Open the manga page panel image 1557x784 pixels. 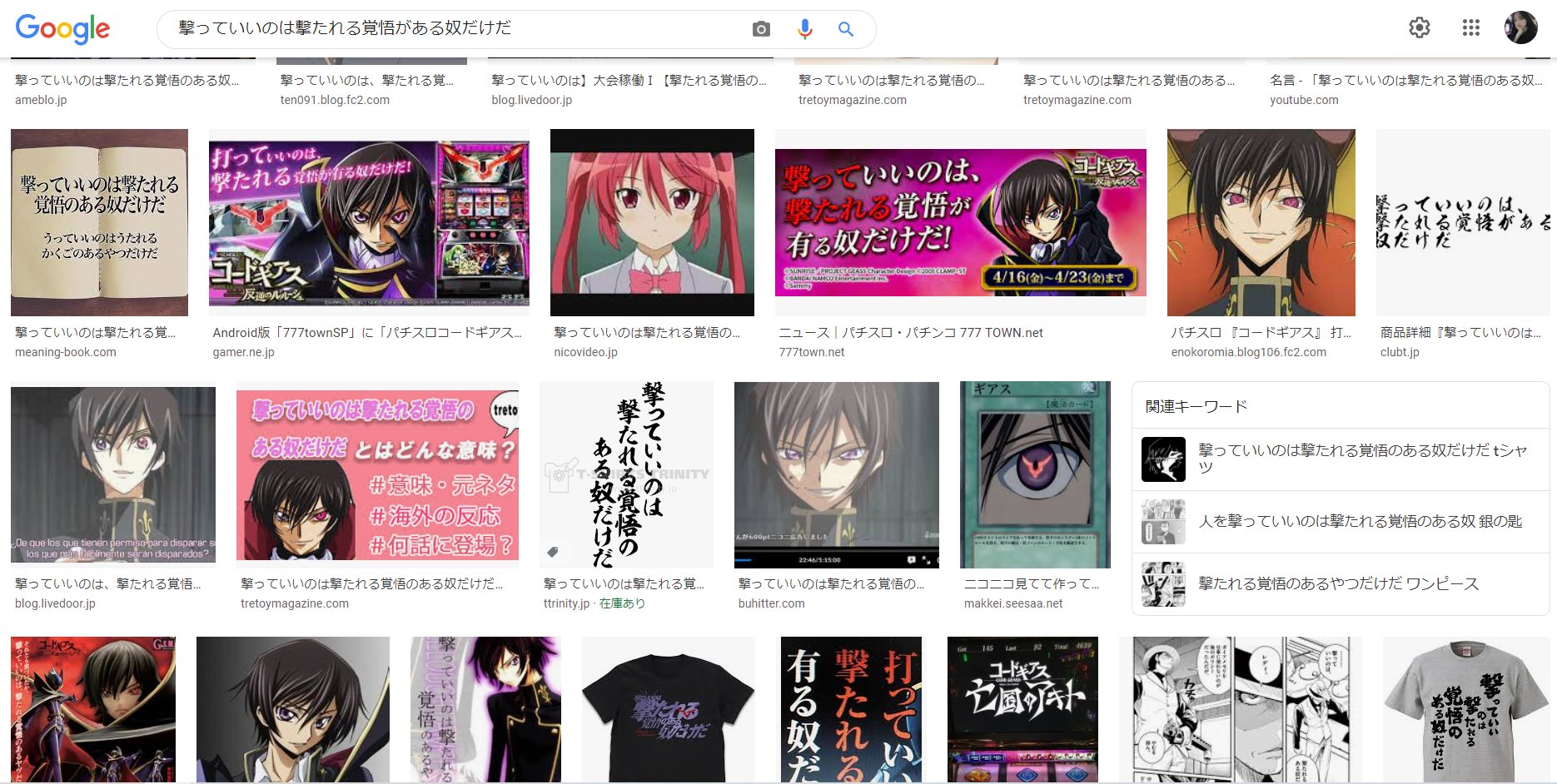pyautogui.click(x=1241, y=709)
